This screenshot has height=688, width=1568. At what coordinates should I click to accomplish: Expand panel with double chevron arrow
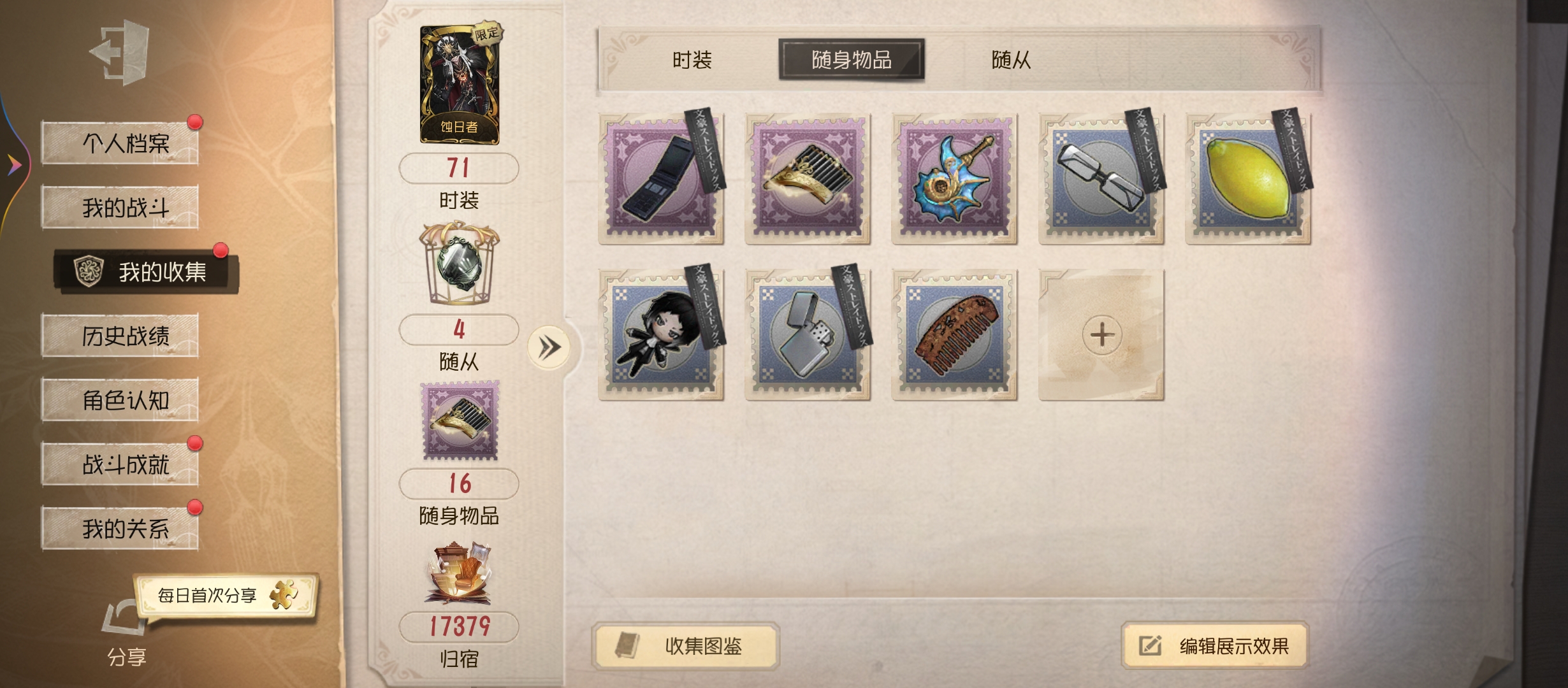(549, 348)
